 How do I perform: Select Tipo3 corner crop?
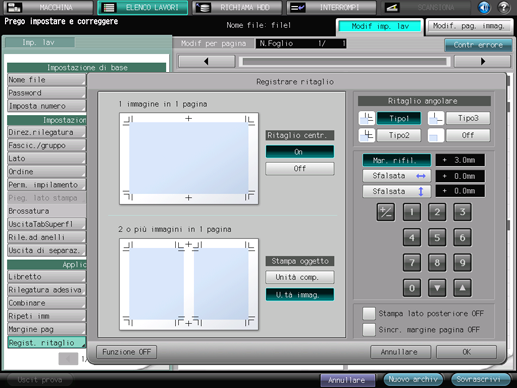coord(468,118)
